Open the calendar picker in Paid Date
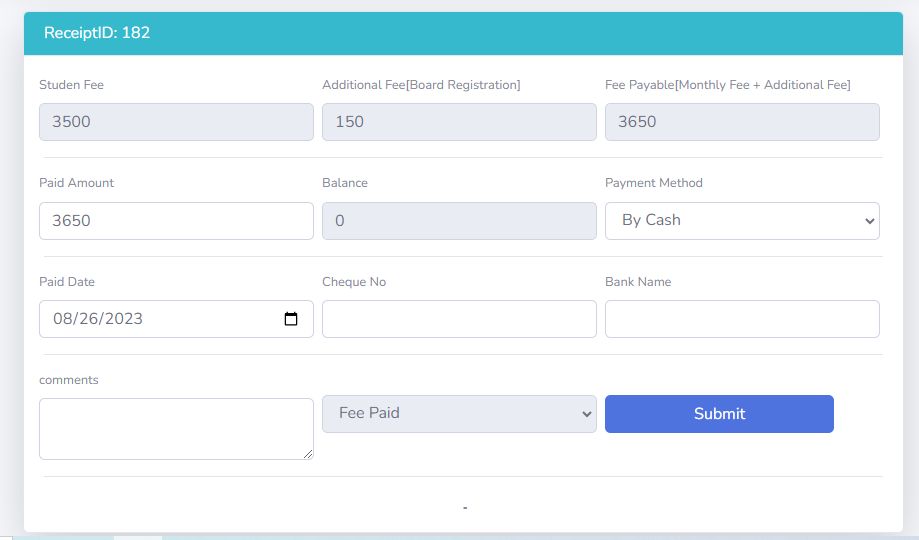919x540 pixels. [291, 319]
